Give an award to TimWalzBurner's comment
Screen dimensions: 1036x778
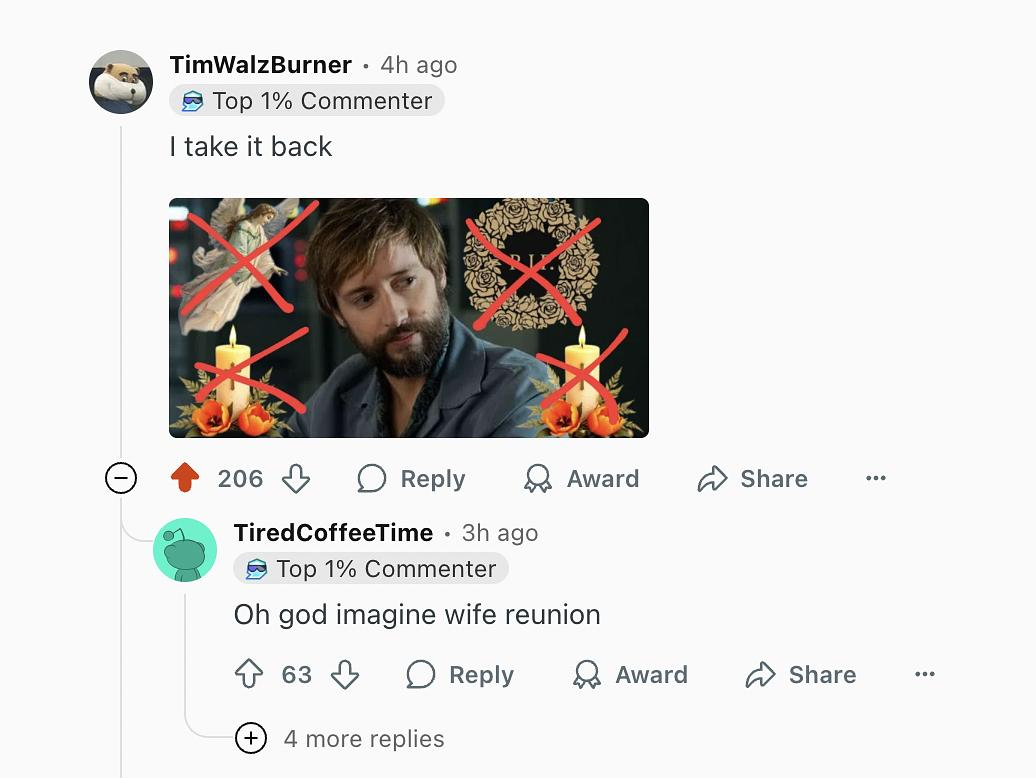[582, 479]
